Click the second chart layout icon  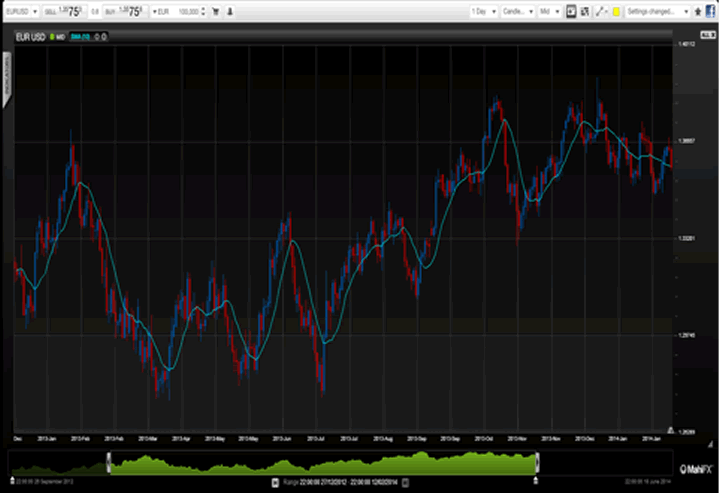click(585, 11)
